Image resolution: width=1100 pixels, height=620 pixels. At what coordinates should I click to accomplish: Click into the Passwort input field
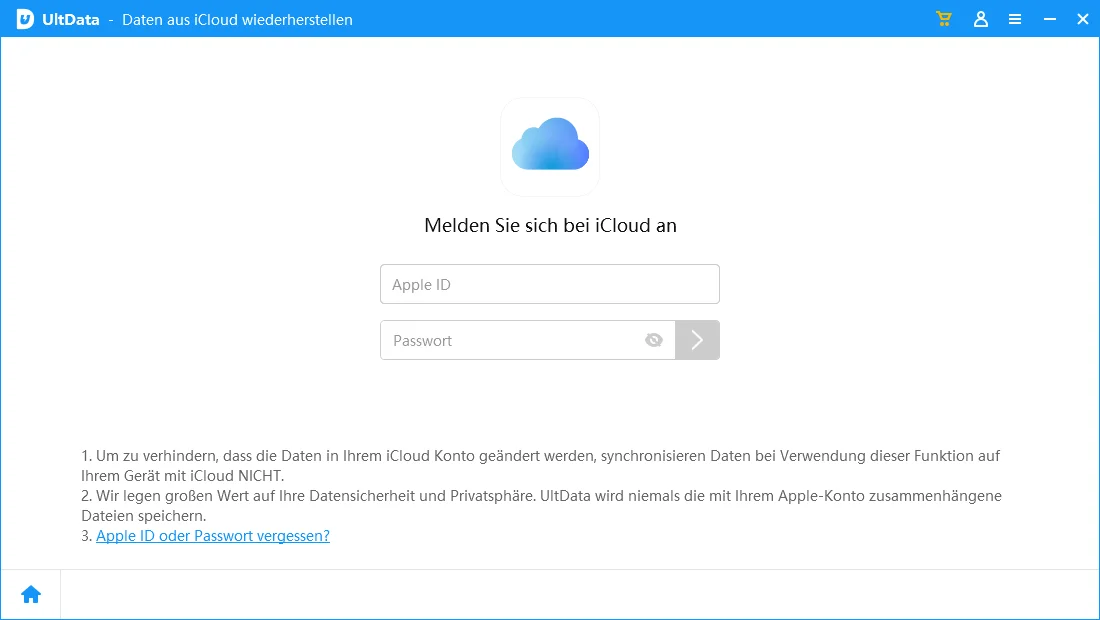510,340
